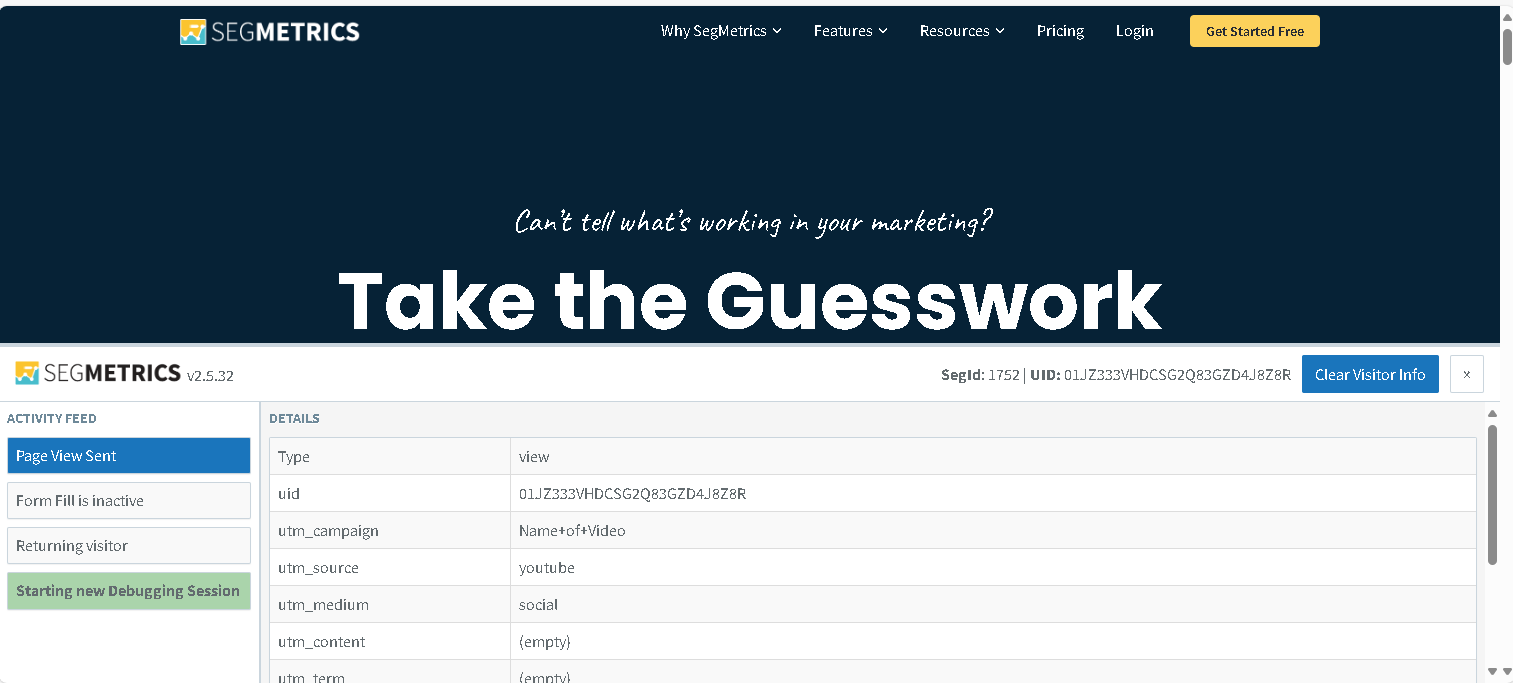Screen dimensions: 1513x683
Task: Close the debugger panel with X button
Action: 1466,374
